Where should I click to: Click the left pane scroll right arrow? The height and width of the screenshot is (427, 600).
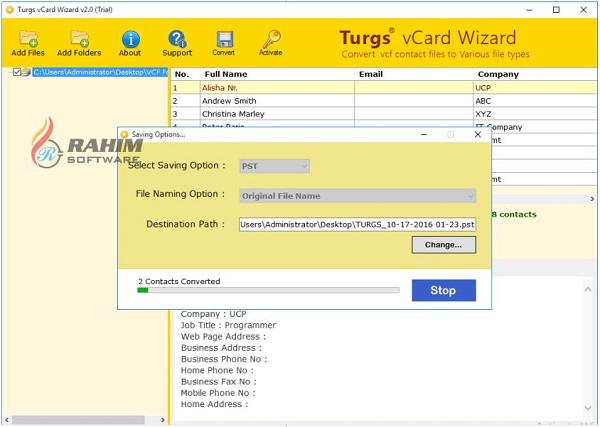[x=163, y=420]
